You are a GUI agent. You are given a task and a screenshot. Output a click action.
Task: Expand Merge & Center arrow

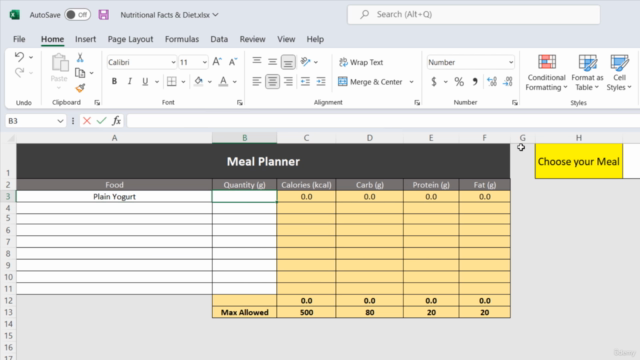point(411,82)
